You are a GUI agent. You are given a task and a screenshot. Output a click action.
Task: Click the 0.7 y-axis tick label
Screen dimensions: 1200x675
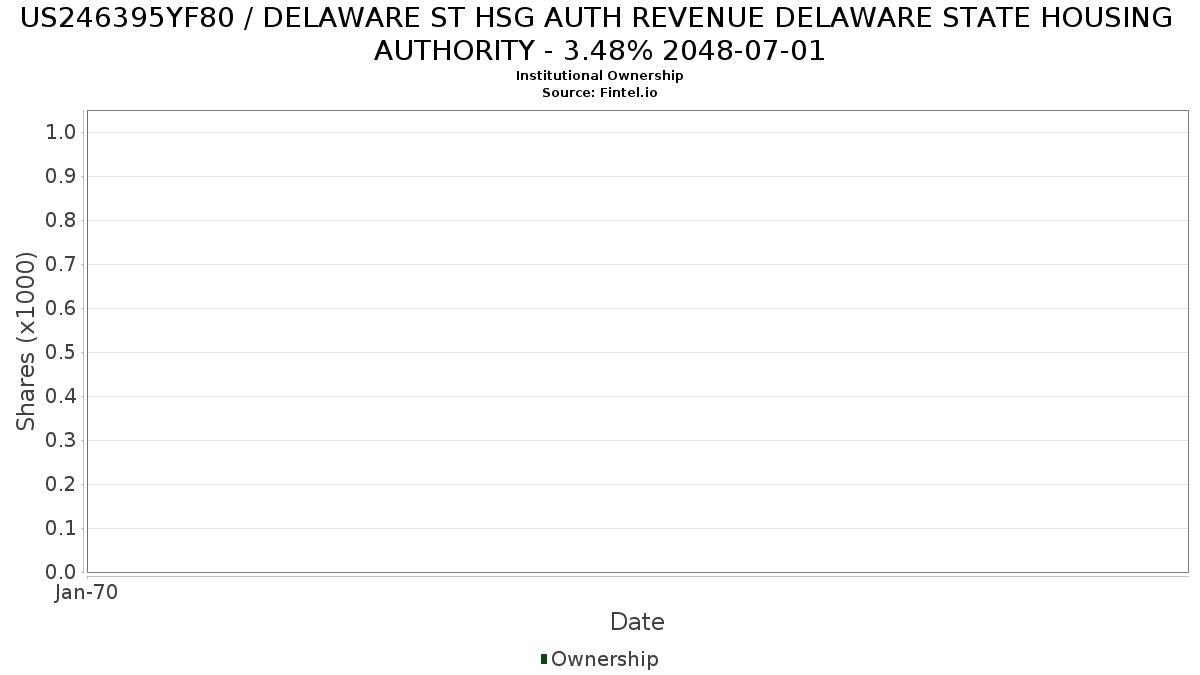click(62, 265)
